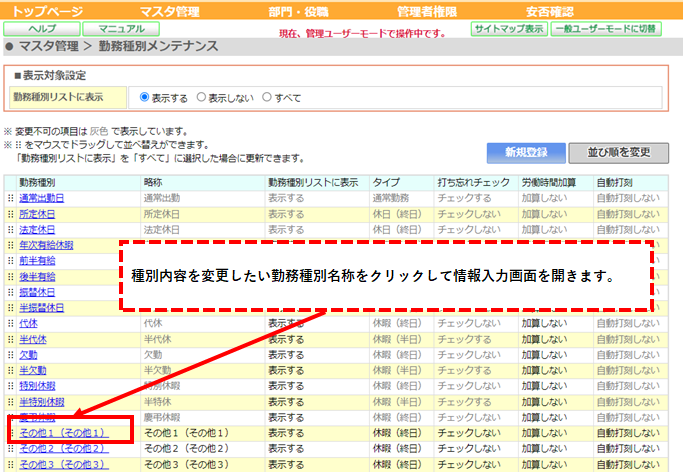Click the ヘルプ button
The width and height of the screenshot is (683, 472).
point(42,29)
